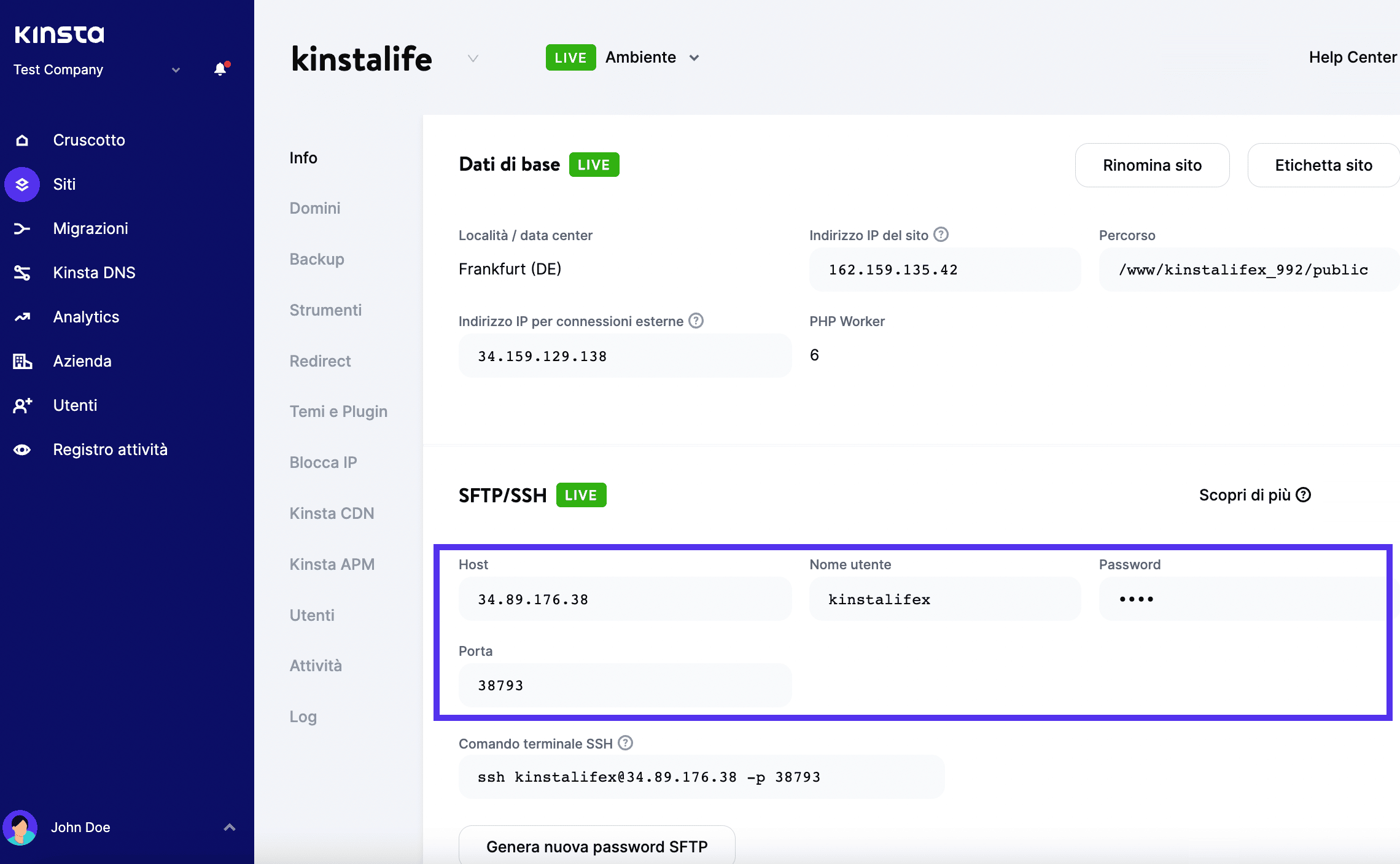
Task: Click Etichetta sito button
Action: point(1323,165)
